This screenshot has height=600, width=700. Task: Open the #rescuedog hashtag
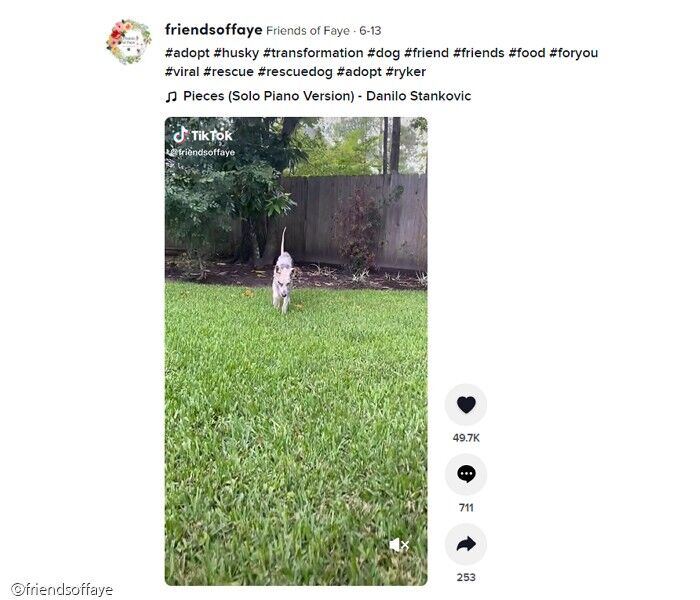pos(295,72)
